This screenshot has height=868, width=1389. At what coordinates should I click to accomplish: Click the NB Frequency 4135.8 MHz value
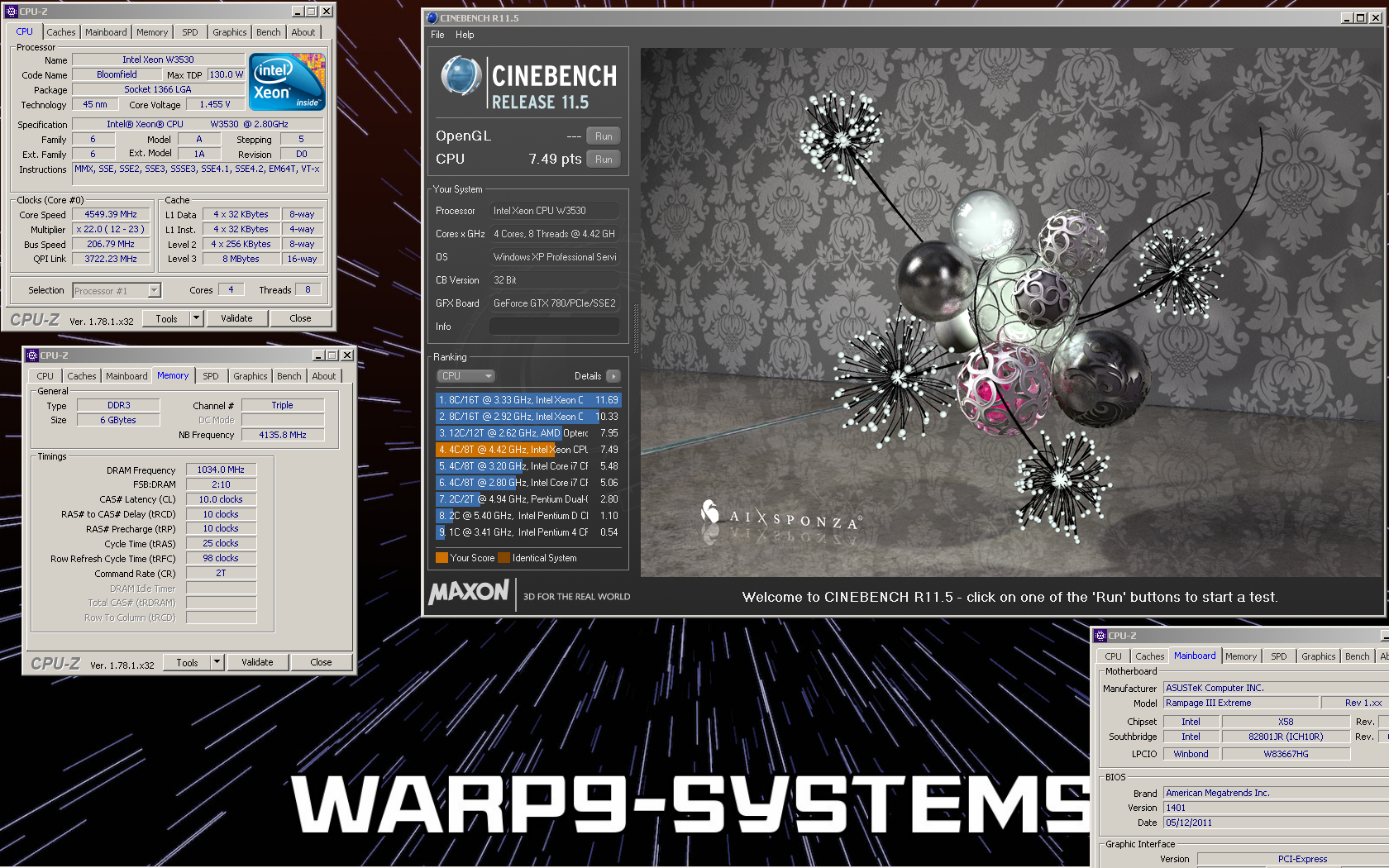pyautogui.click(x=283, y=435)
